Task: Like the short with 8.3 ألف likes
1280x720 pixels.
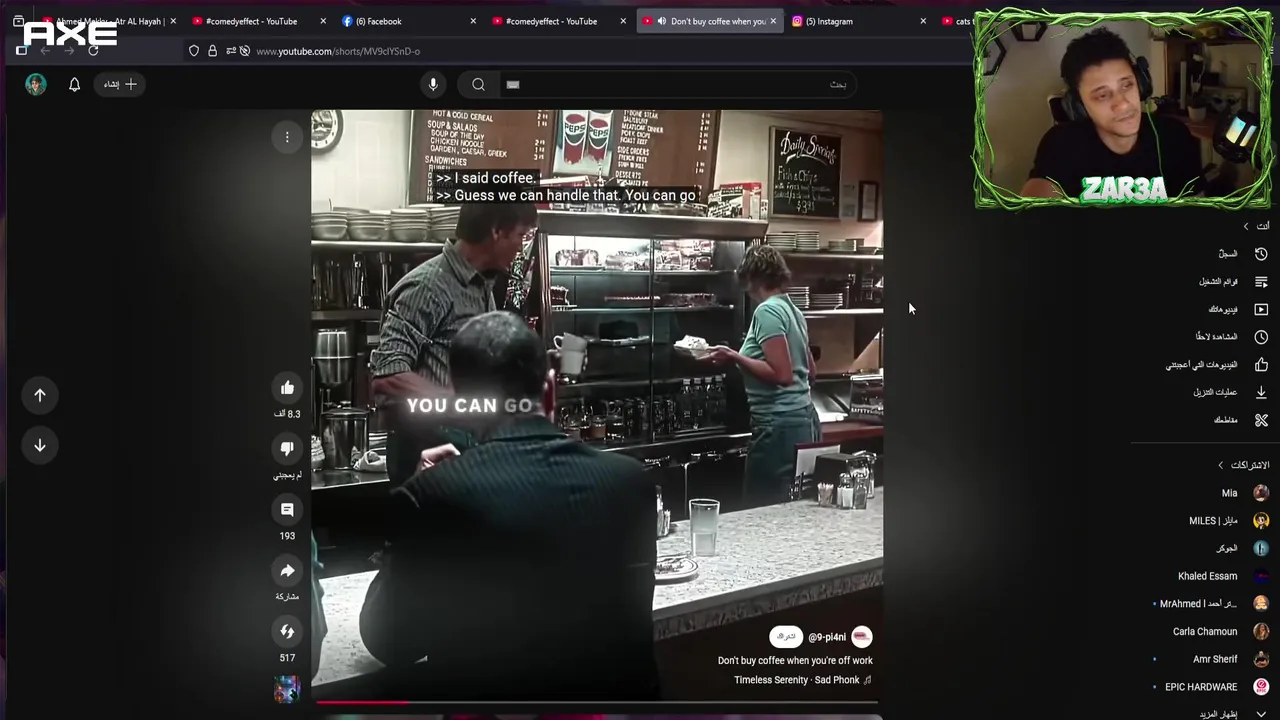Action: [x=287, y=388]
